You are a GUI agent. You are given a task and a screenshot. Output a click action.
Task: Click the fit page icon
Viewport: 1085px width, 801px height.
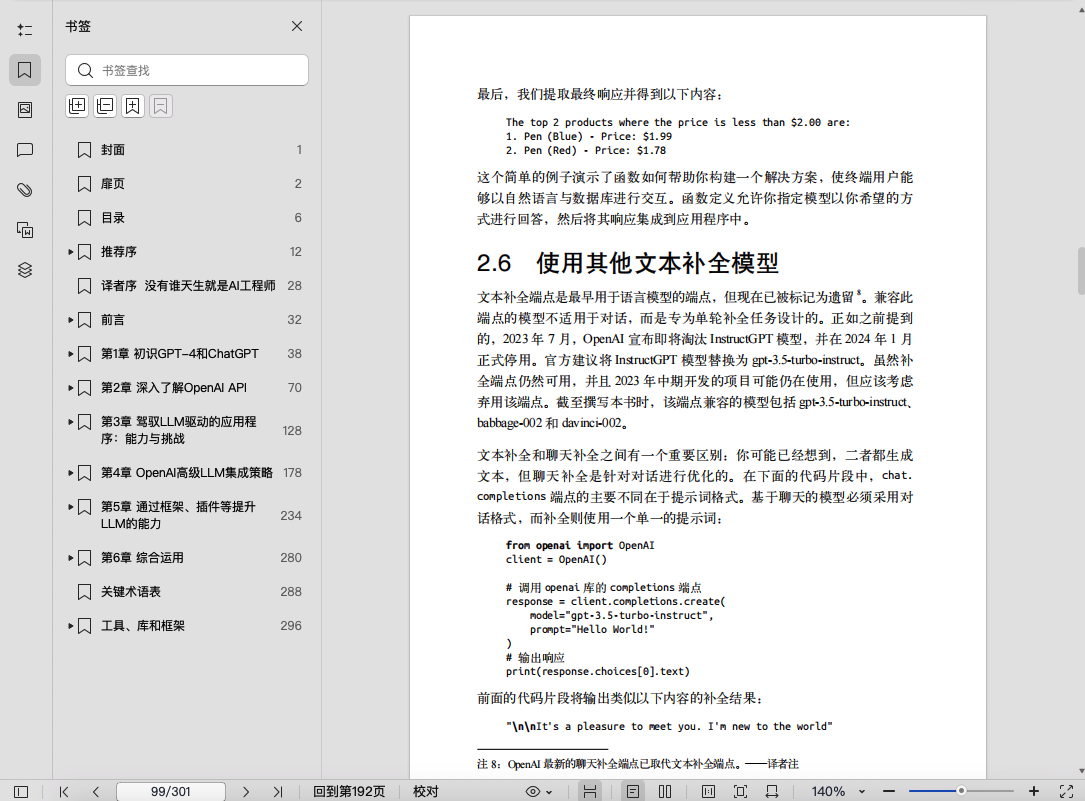[x=740, y=791]
